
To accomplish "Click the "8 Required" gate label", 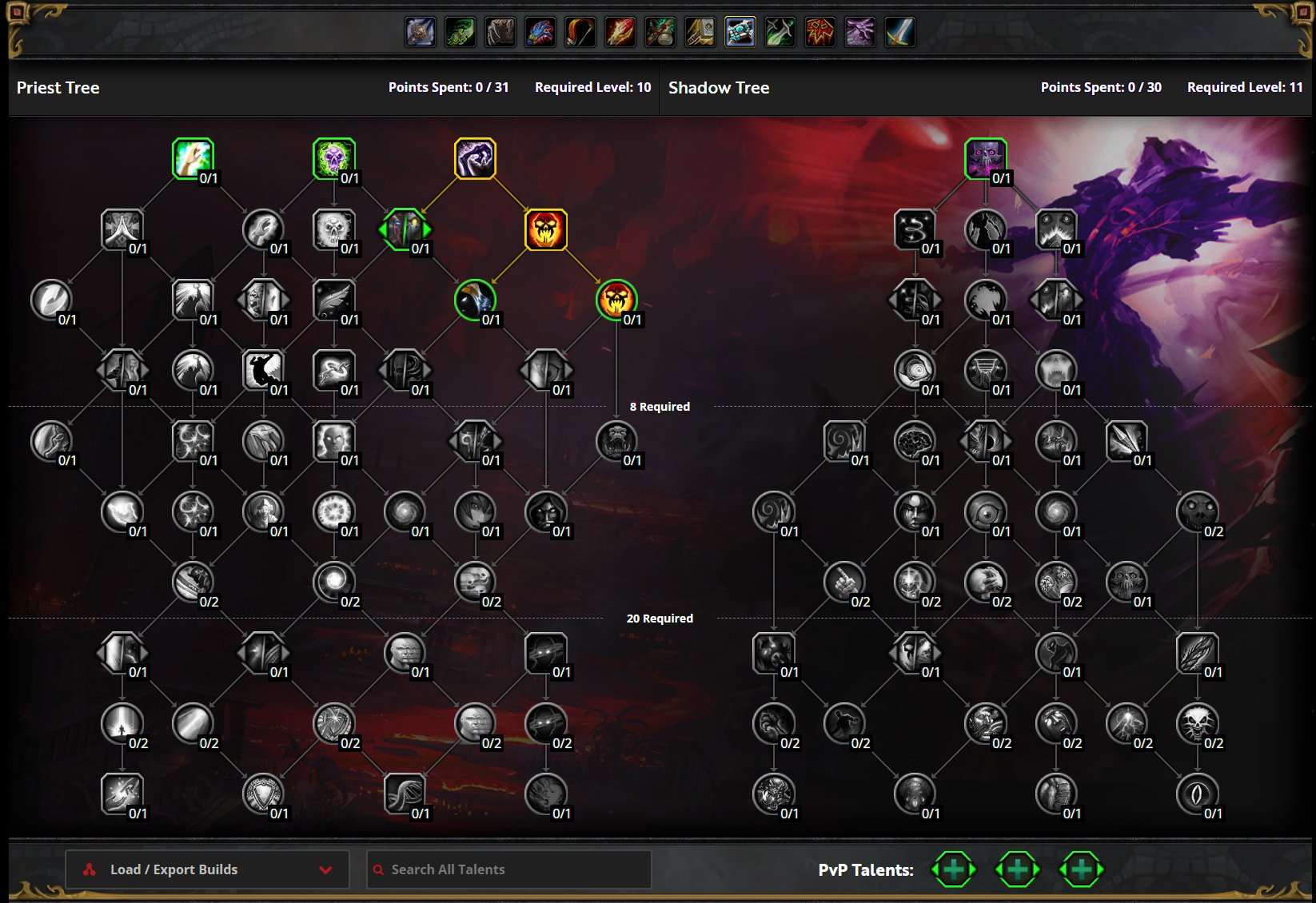I will (660, 407).
